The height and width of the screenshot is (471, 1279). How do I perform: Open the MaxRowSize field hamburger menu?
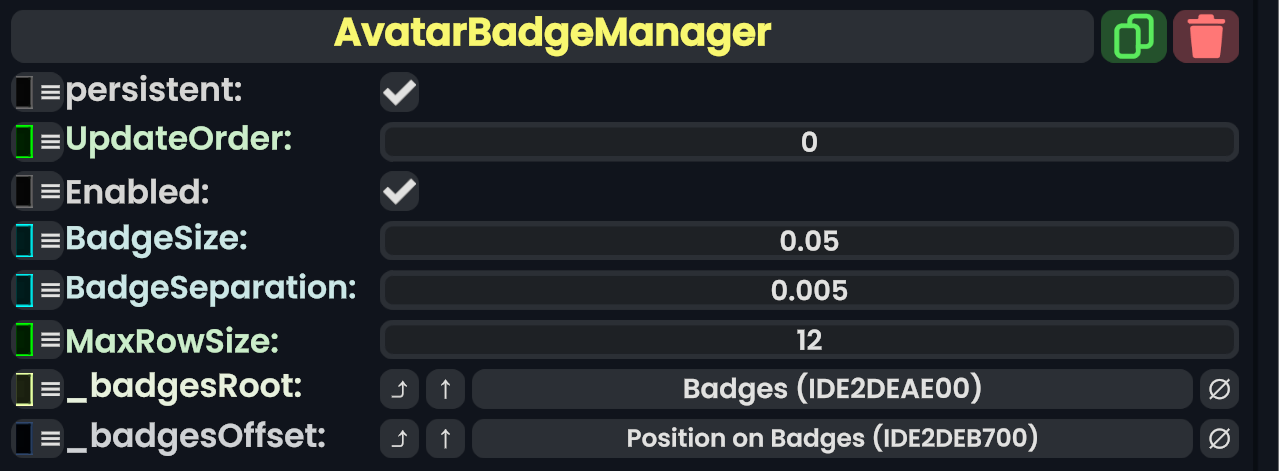[50, 340]
